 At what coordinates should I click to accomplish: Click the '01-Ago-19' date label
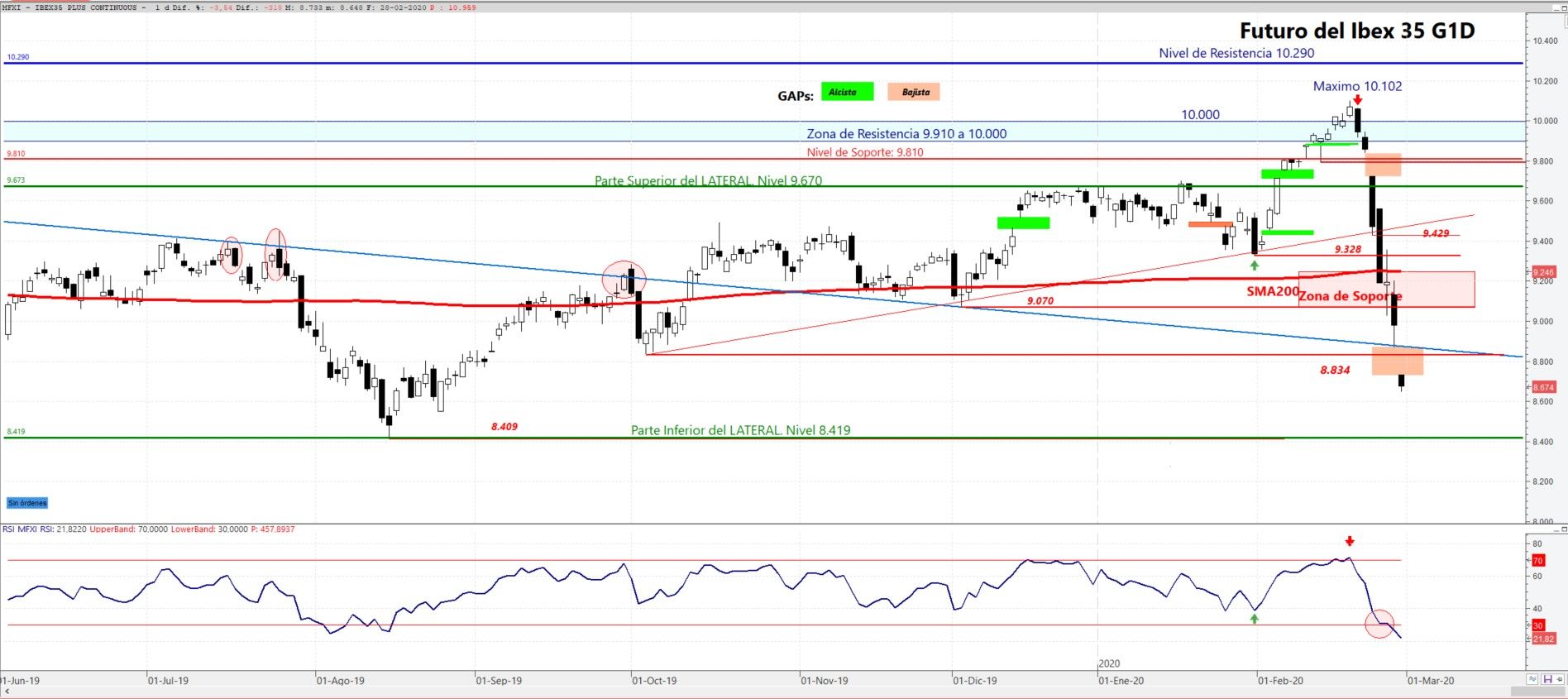point(340,681)
